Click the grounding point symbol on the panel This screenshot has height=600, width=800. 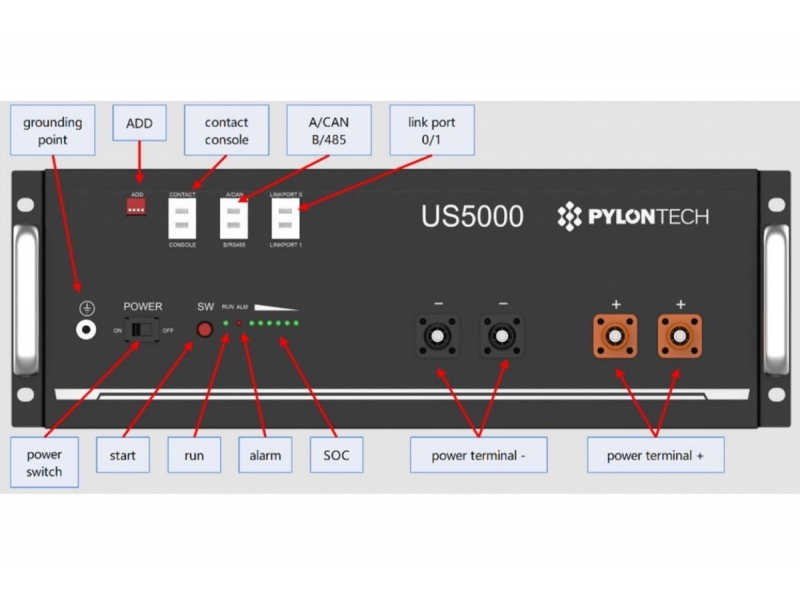[87, 330]
